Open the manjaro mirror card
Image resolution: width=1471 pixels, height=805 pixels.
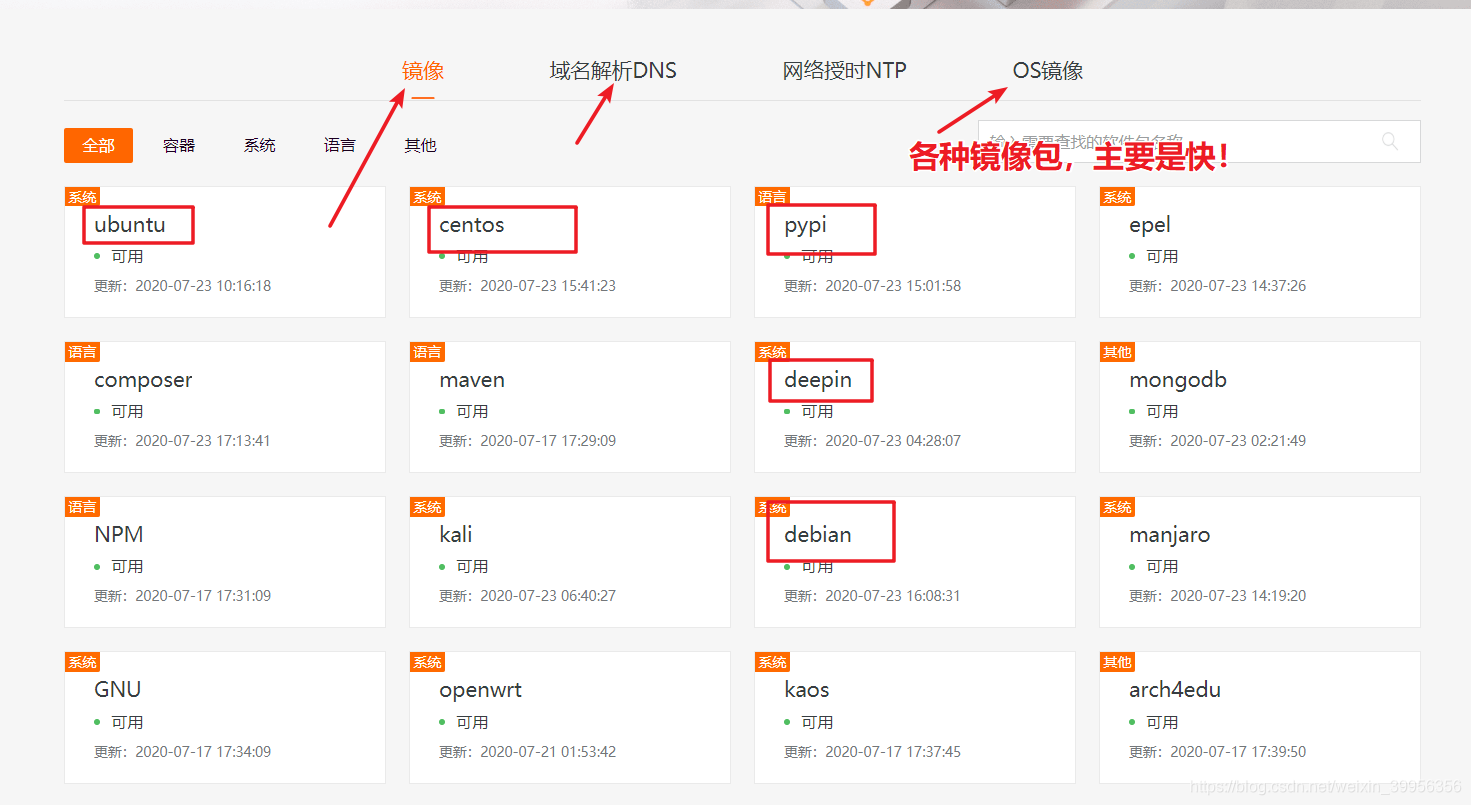(x=1170, y=534)
